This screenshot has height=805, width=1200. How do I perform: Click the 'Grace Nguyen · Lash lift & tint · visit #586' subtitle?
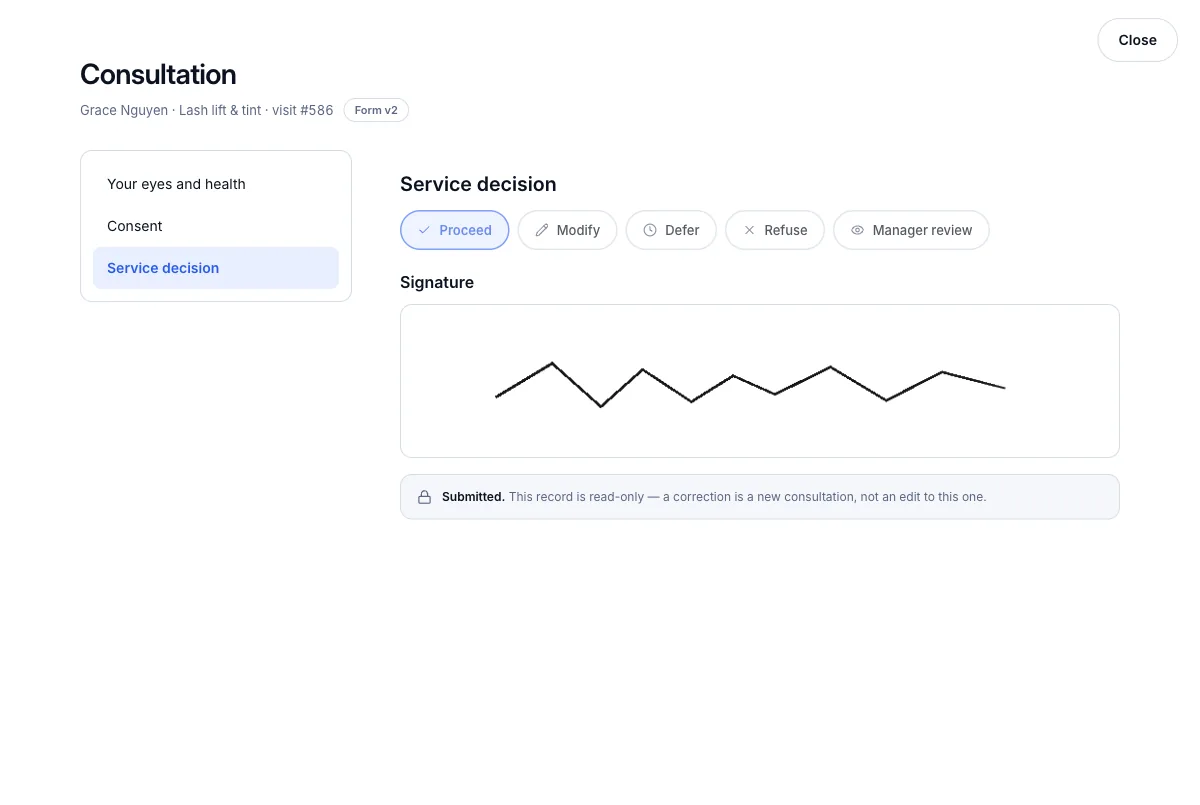click(x=207, y=110)
